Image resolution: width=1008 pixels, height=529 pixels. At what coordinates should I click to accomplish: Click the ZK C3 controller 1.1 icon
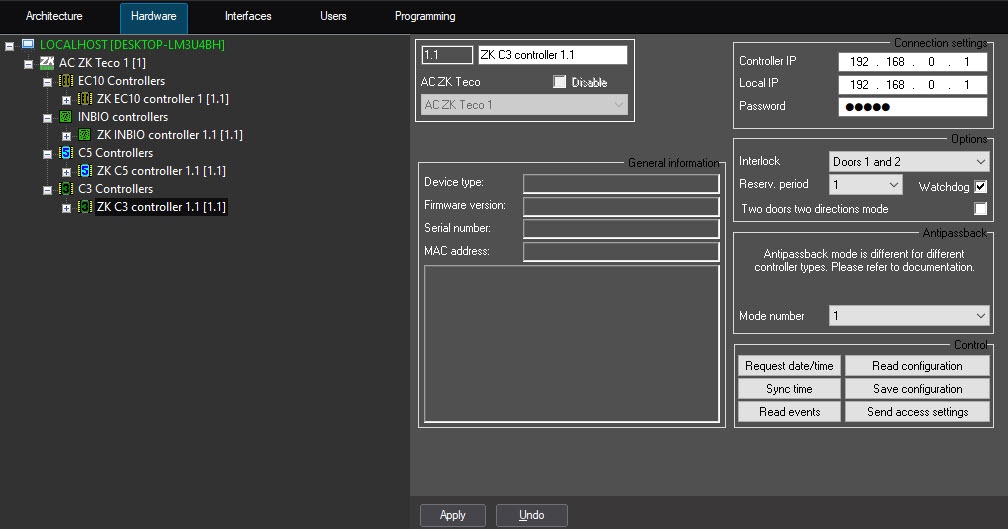click(x=85, y=207)
